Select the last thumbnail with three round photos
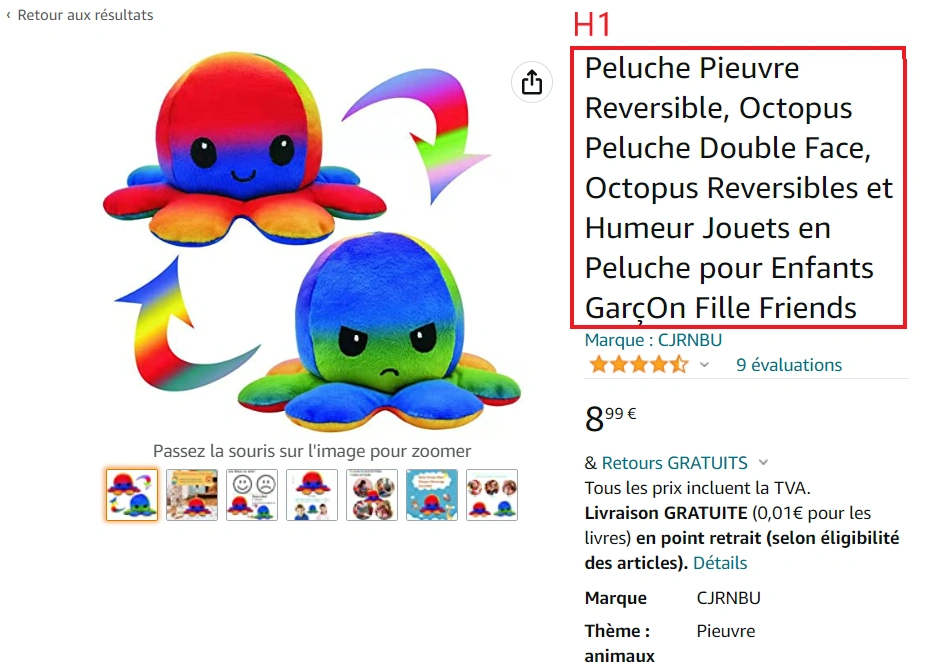The image size is (926, 667). coord(492,495)
